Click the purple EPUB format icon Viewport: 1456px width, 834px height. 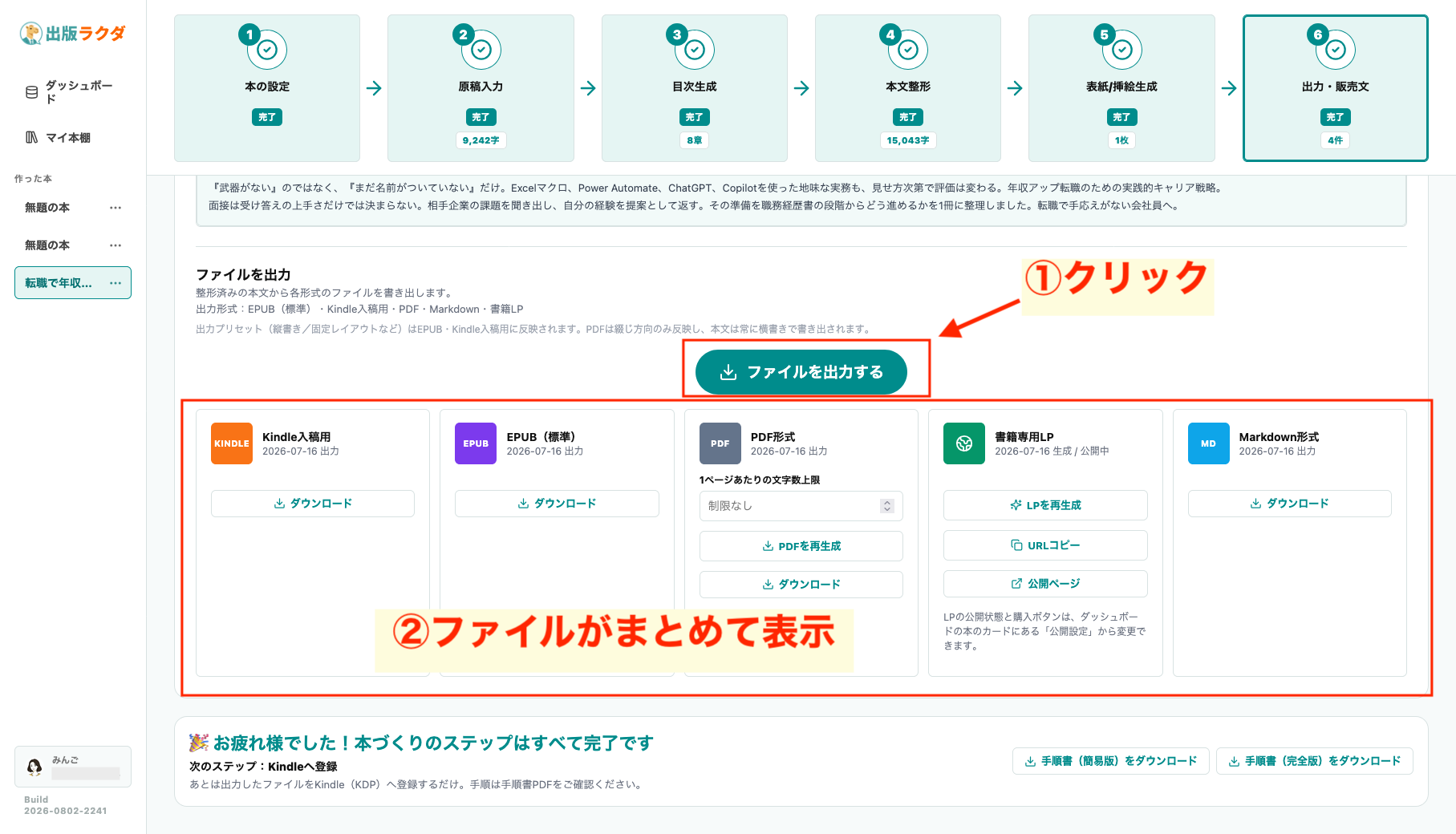point(476,443)
